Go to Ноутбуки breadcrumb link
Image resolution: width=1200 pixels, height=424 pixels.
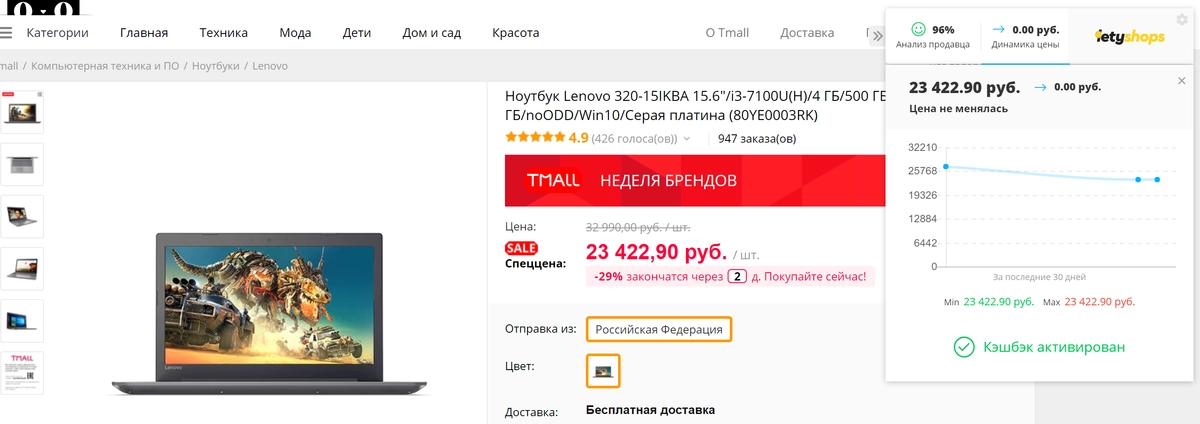pyautogui.click(x=215, y=66)
